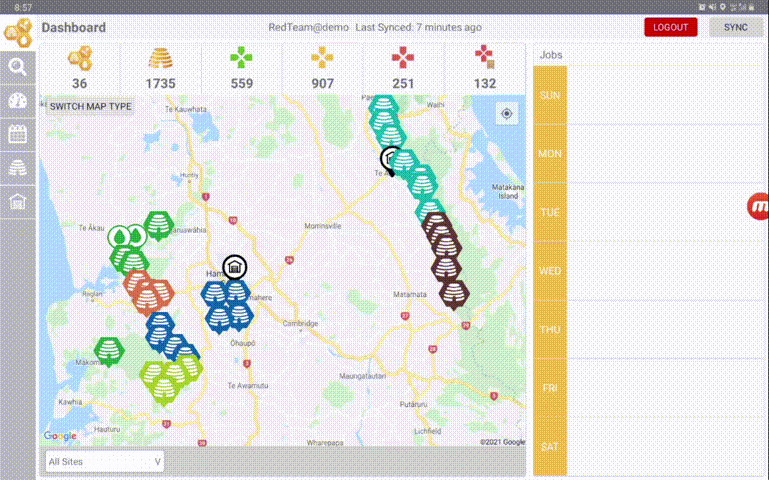Select the honeycomb sites stat showing 36
The image size is (769, 480).
pyautogui.click(x=79, y=69)
